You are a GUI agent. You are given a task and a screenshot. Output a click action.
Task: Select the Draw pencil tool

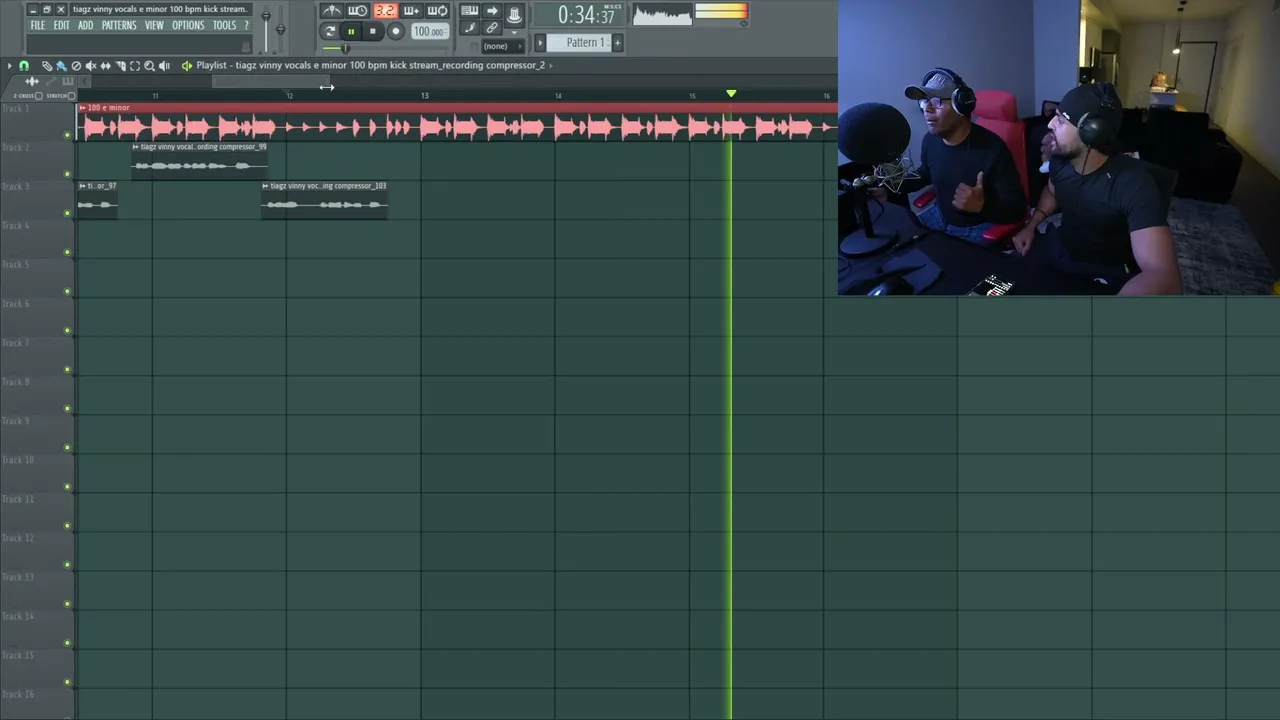(x=46, y=66)
